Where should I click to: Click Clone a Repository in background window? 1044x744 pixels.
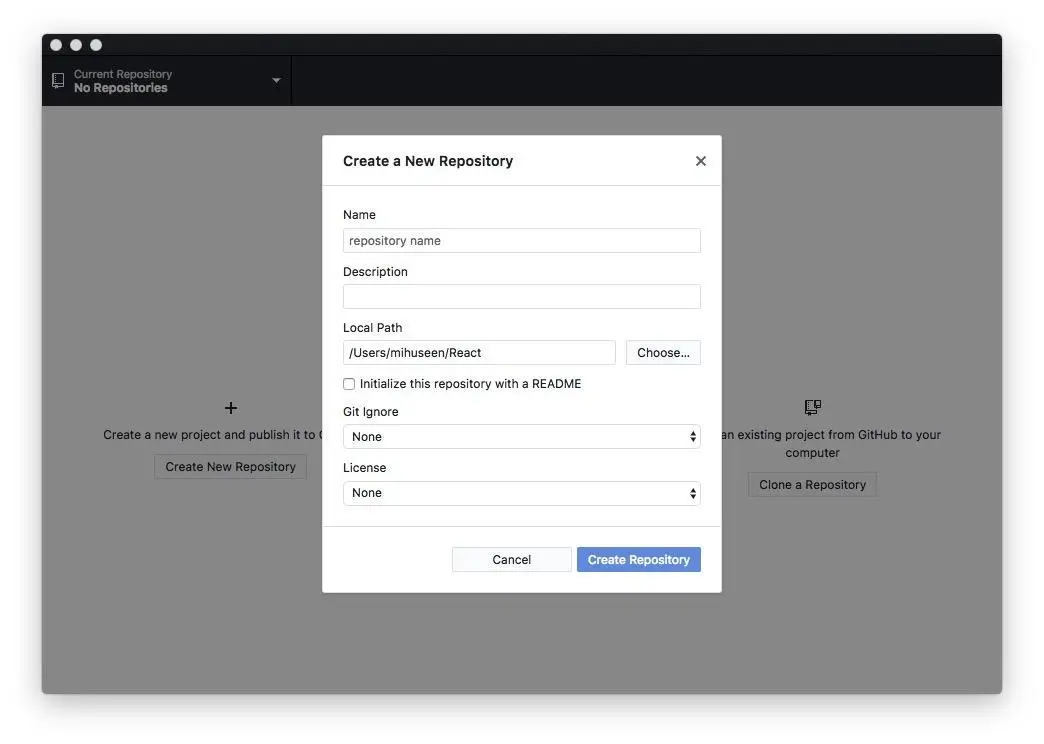point(812,485)
